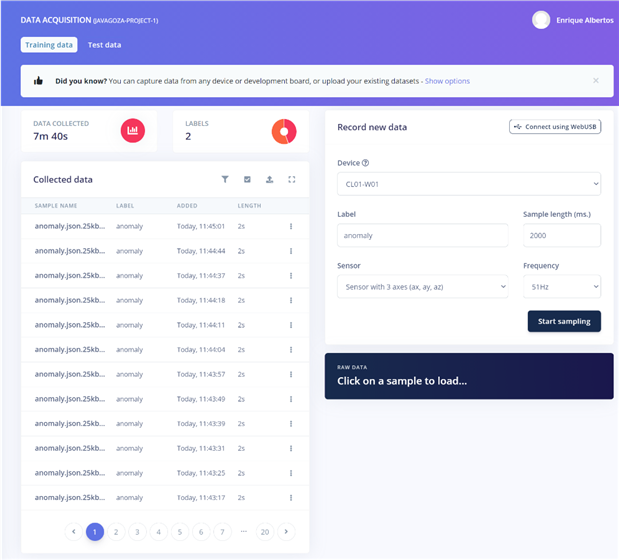Click the LABEL column header
Screen dimensions: 619x560
[125, 206]
